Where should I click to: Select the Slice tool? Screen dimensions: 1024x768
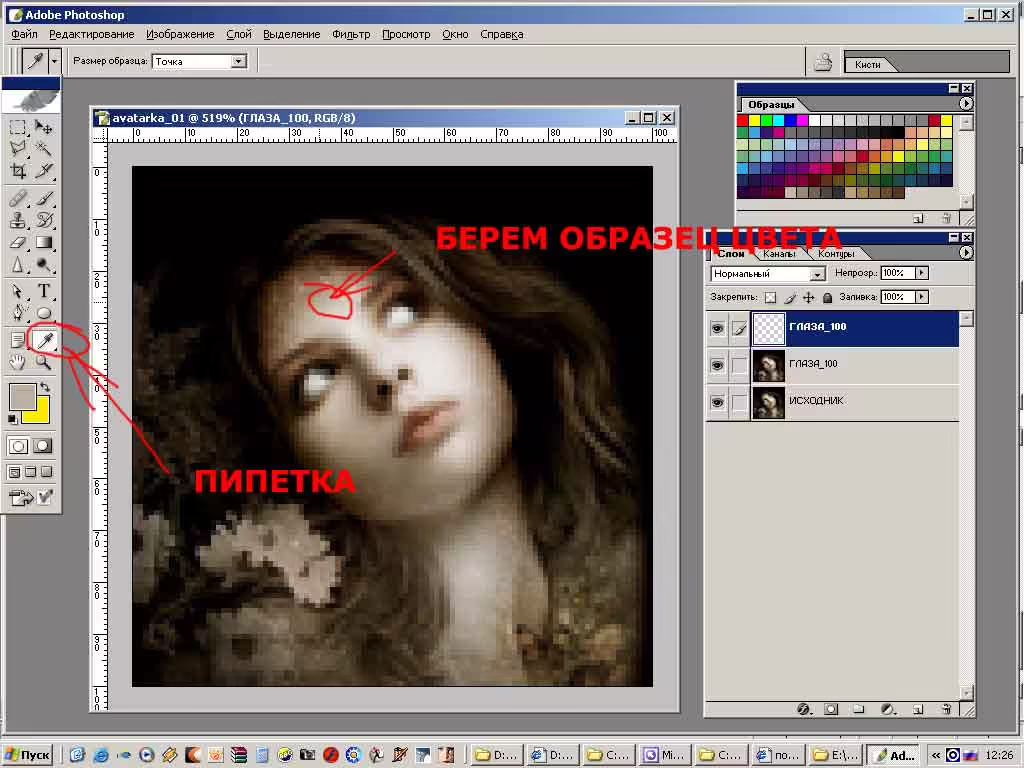tap(44, 171)
